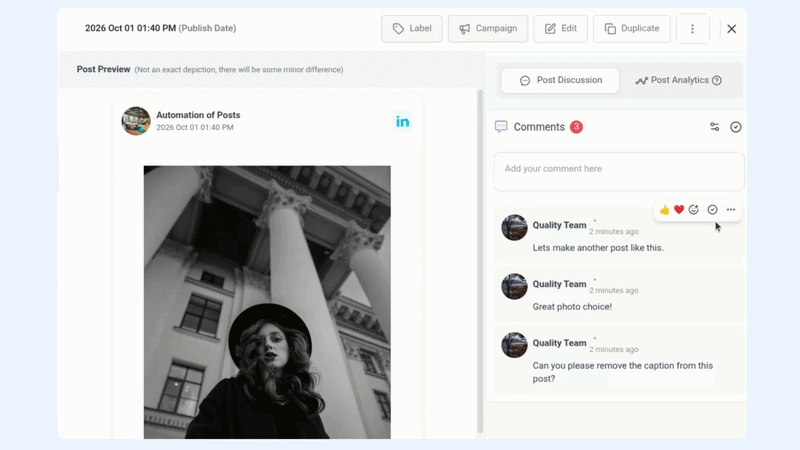The image size is (800, 450).
Task: Switch to the Post Discussion tab
Action: (x=560, y=80)
